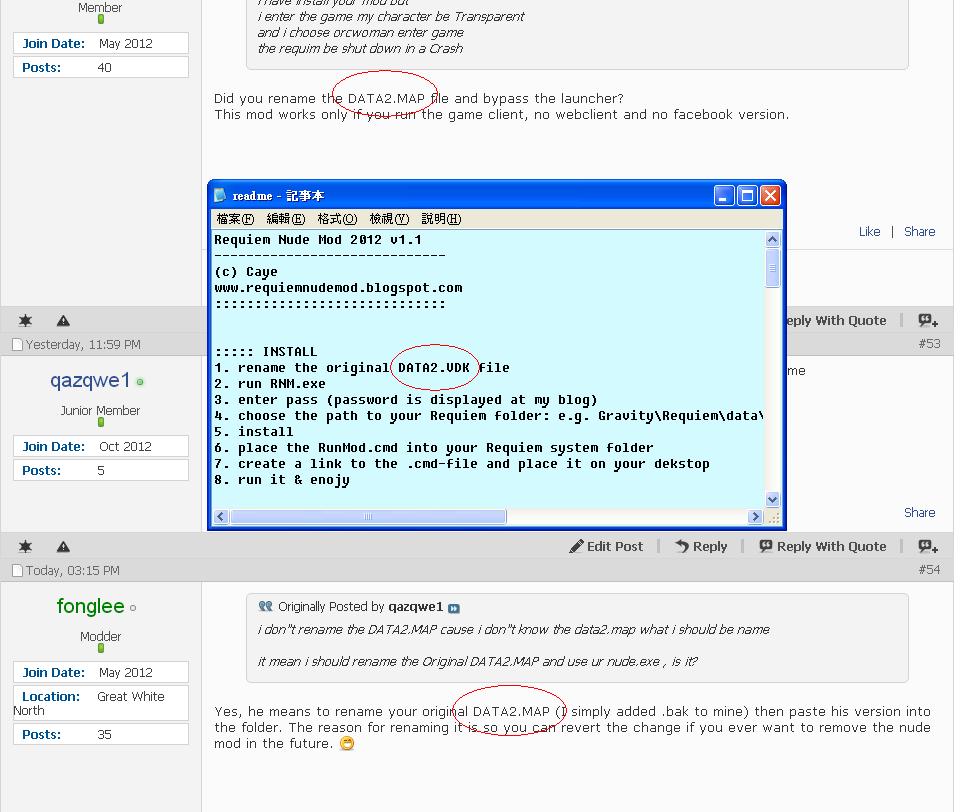Click the multi-quote icon beside post #54
The image size is (971, 812).
(x=928, y=546)
